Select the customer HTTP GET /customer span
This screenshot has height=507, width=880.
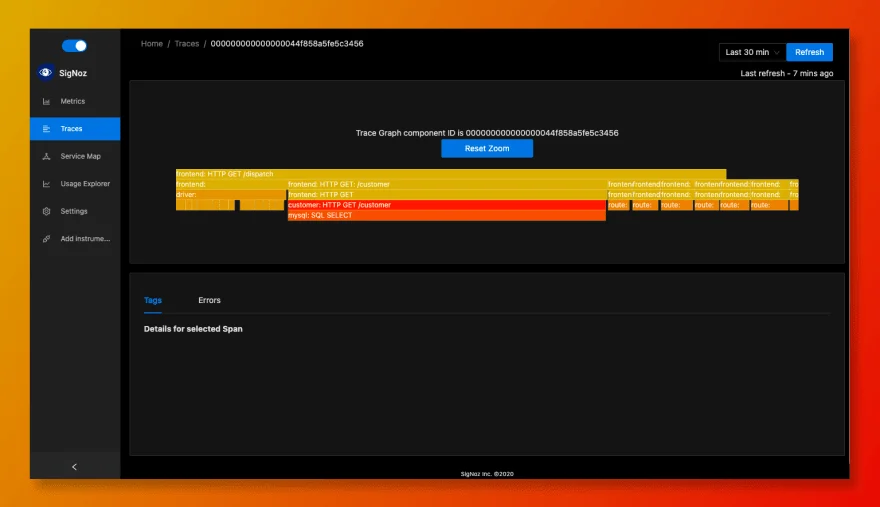coord(447,205)
